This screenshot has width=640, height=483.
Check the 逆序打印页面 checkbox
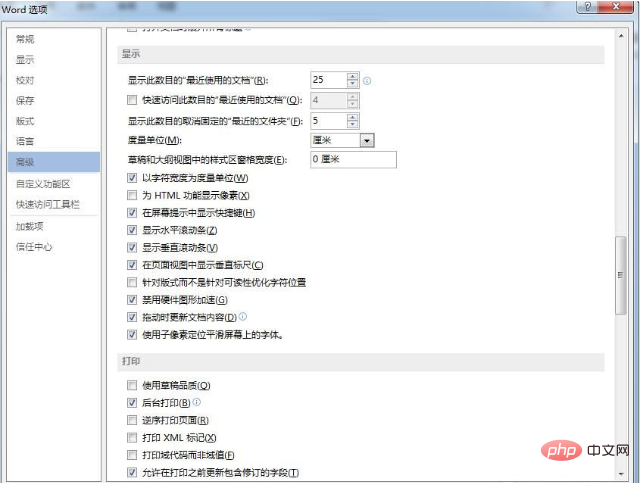click(x=133, y=420)
